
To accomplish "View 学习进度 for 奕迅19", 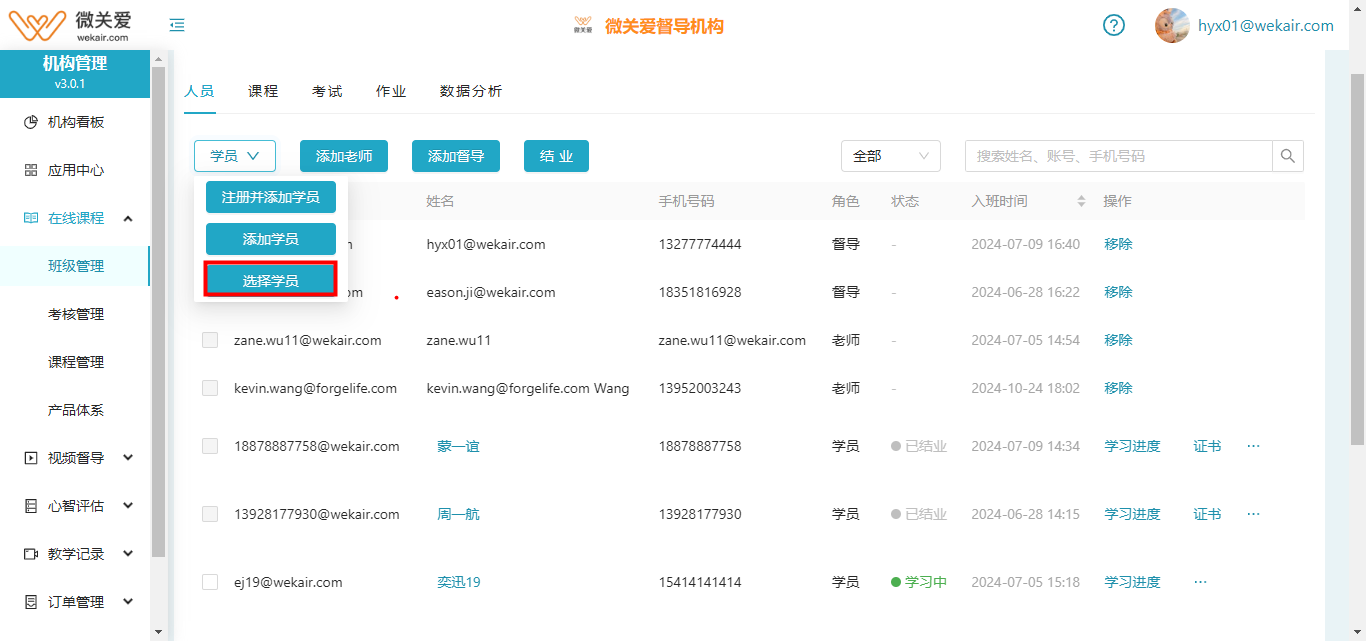I will pos(1132,582).
